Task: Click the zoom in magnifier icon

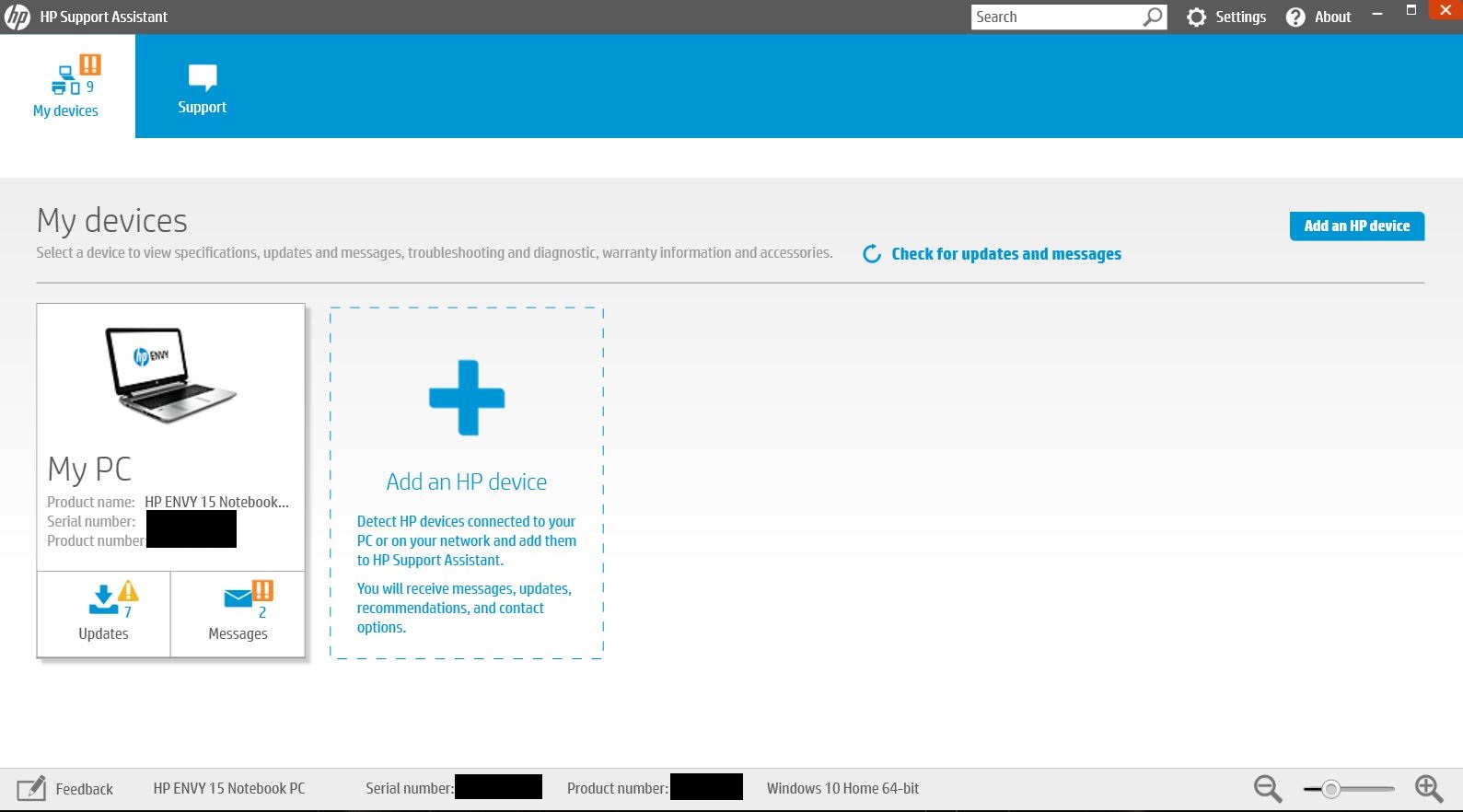Action: (1429, 789)
